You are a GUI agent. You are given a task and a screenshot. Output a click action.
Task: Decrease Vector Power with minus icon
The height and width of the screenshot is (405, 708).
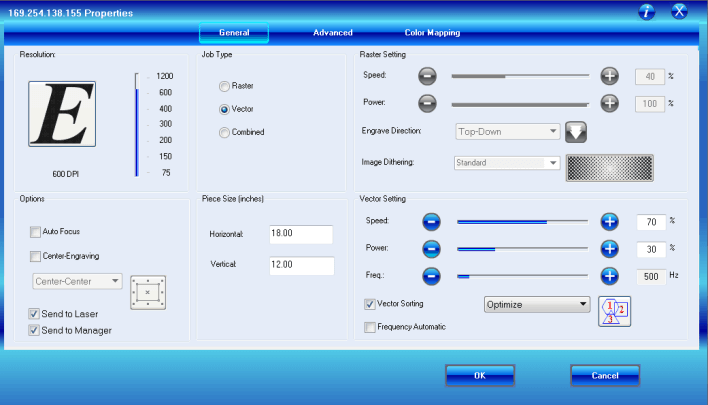431,249
